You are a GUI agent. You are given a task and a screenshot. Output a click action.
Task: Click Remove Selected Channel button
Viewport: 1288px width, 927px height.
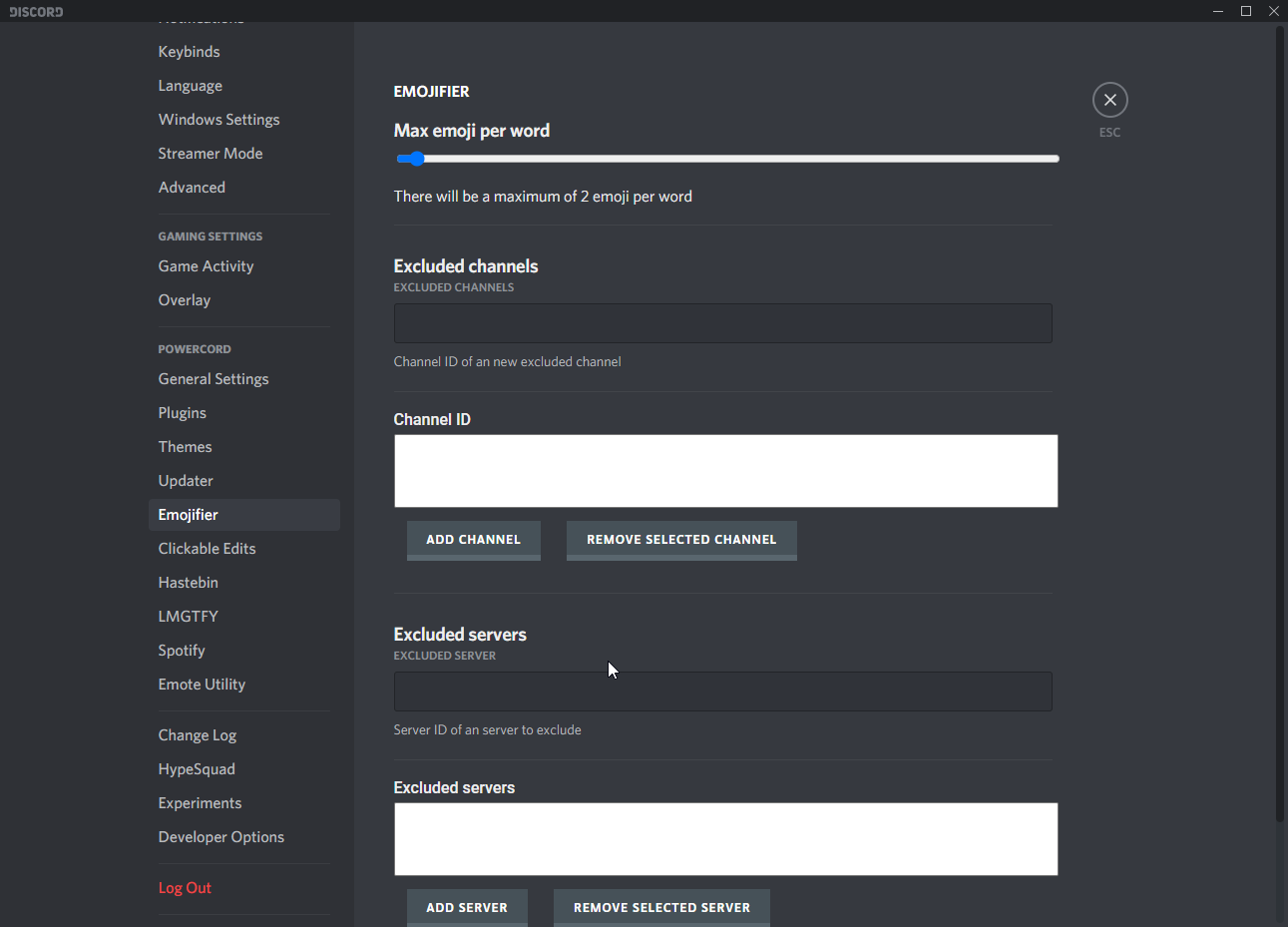point(681,540)
